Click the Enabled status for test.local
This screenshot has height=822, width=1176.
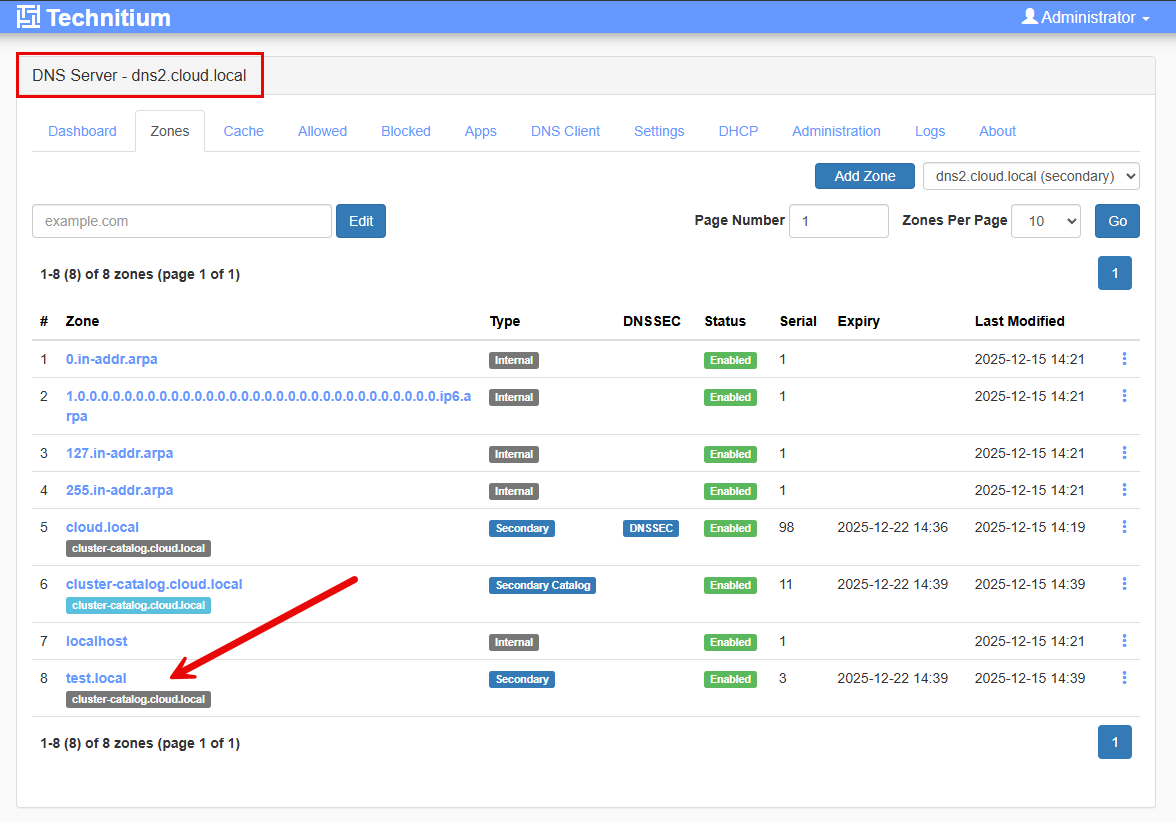(x=730, y=679)
